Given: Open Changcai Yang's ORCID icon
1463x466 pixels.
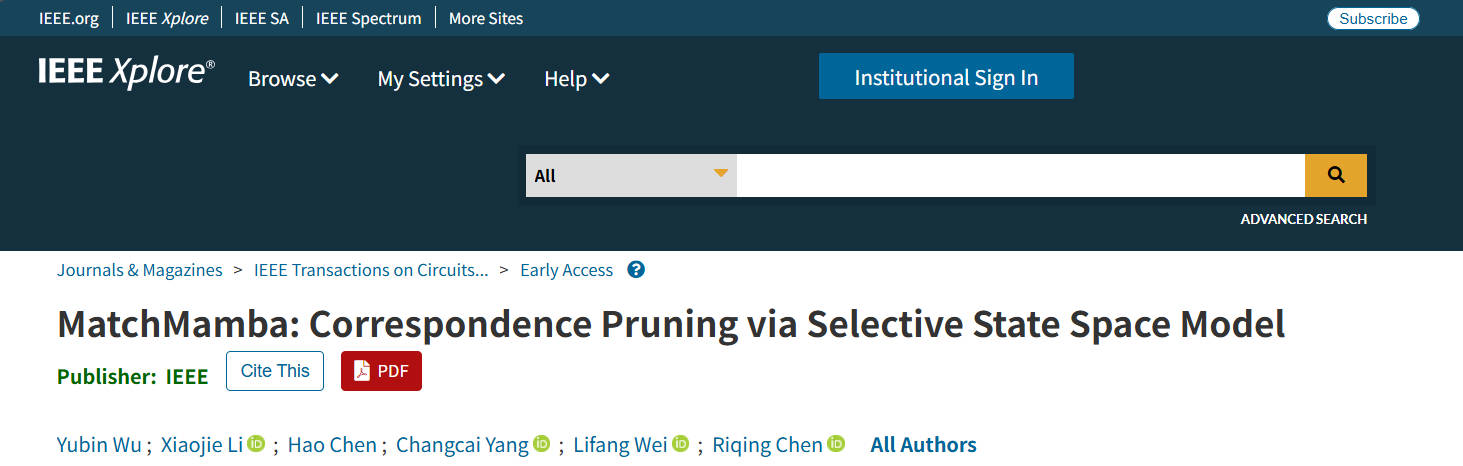Looking at the screenshot, I should point(542,444).
